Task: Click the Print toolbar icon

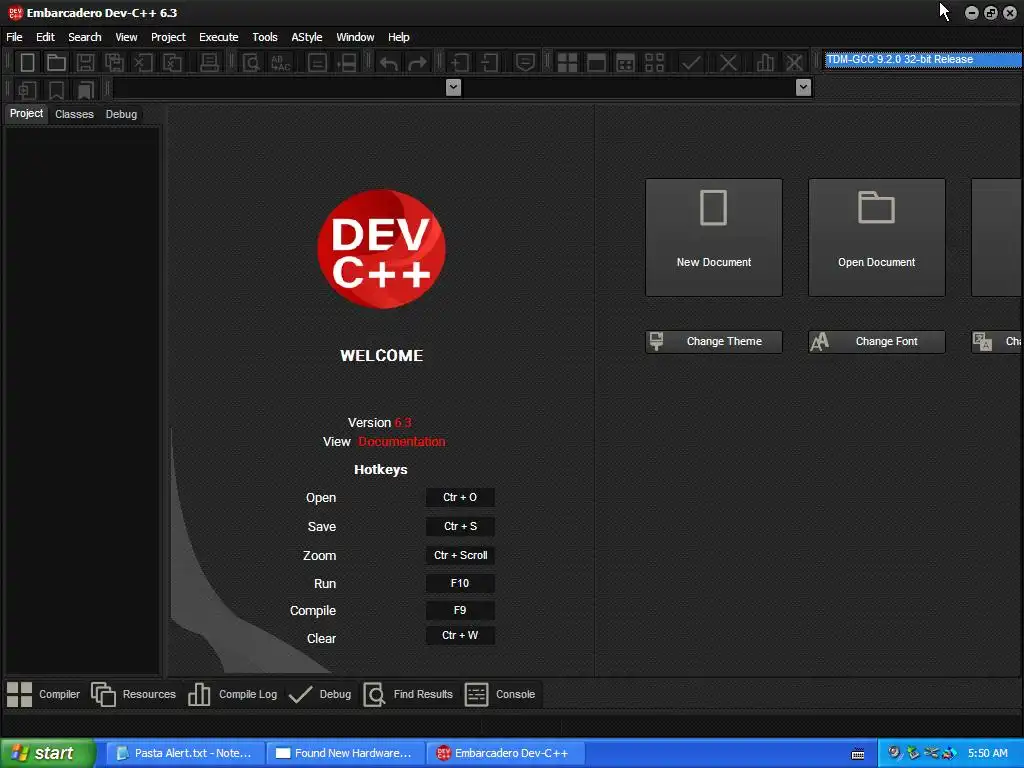Action: tap(209, 63)
